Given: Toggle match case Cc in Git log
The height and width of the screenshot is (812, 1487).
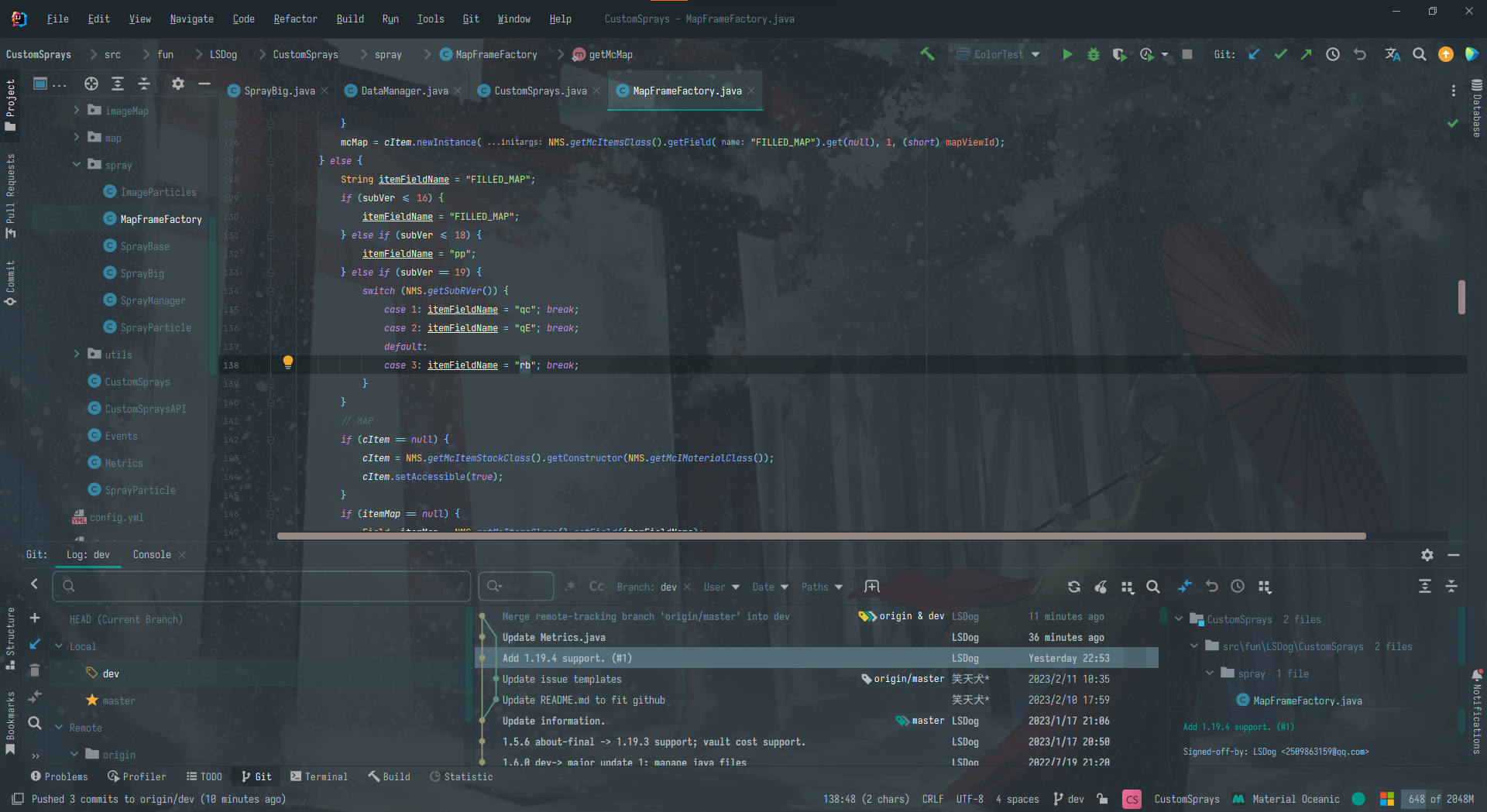Looking at the screenshot, I should 596,587.
